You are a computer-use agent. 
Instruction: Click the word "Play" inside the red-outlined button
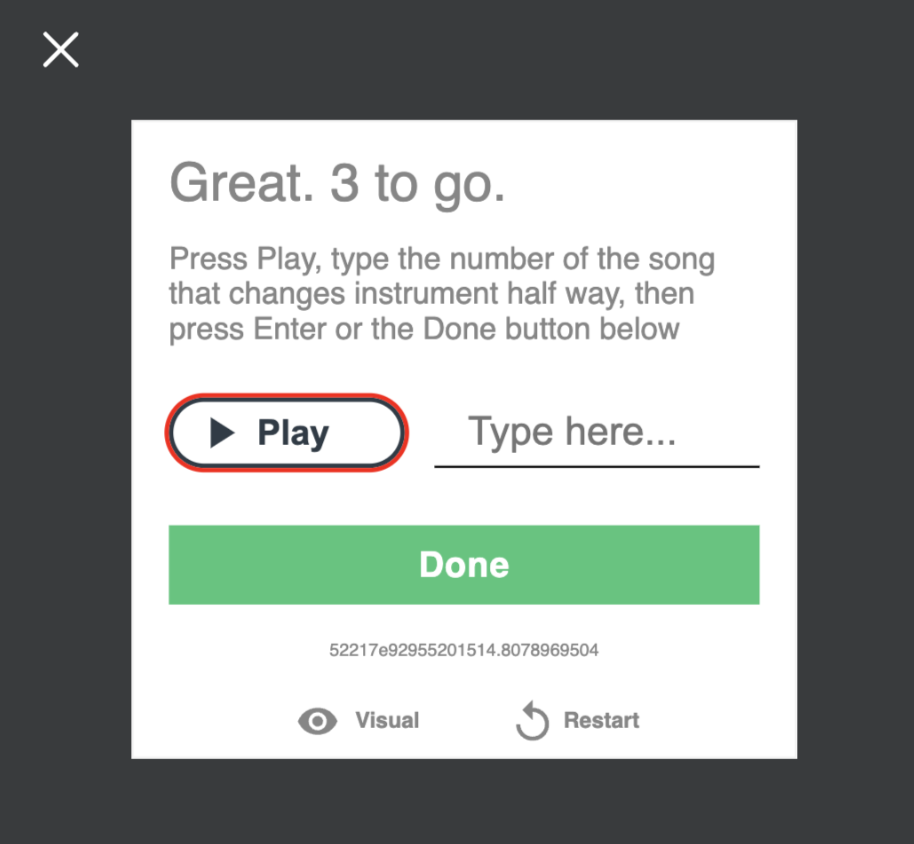(293, 434)
